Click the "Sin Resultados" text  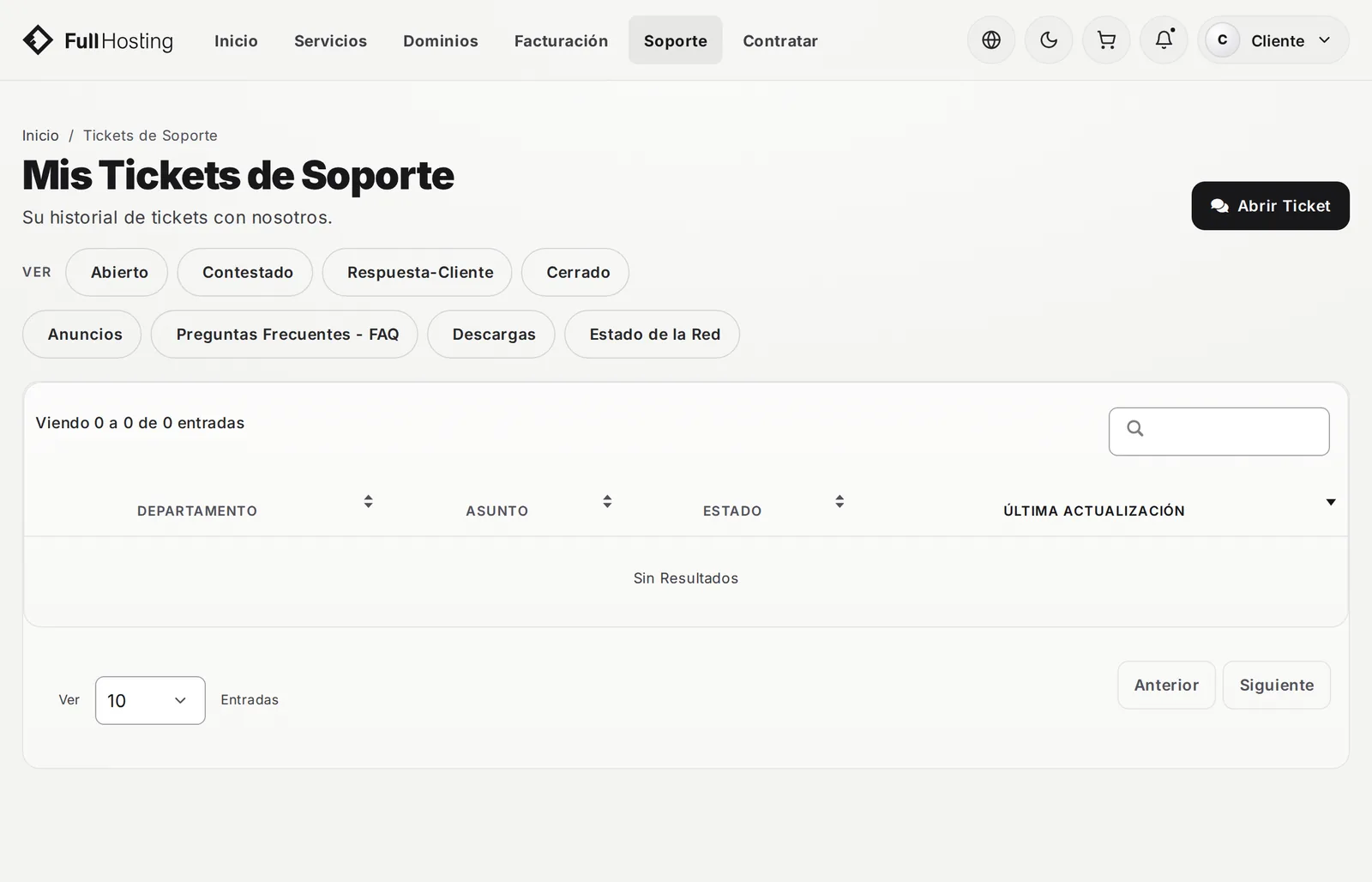[686, 578]
